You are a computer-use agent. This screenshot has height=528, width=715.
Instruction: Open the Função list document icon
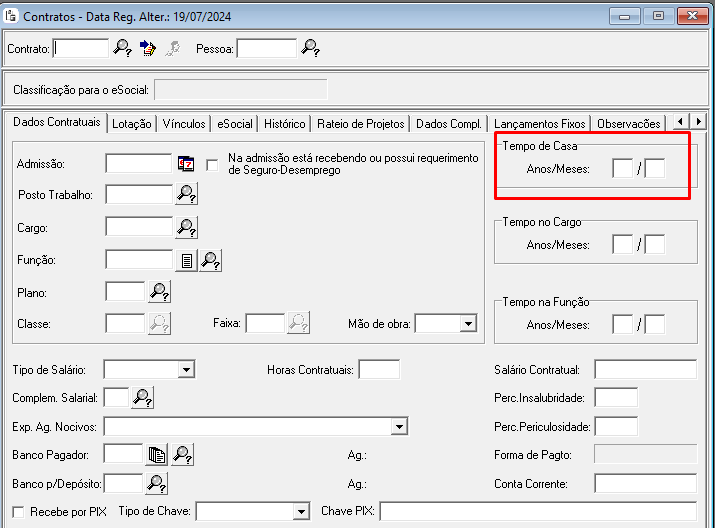tap(186, 261)
